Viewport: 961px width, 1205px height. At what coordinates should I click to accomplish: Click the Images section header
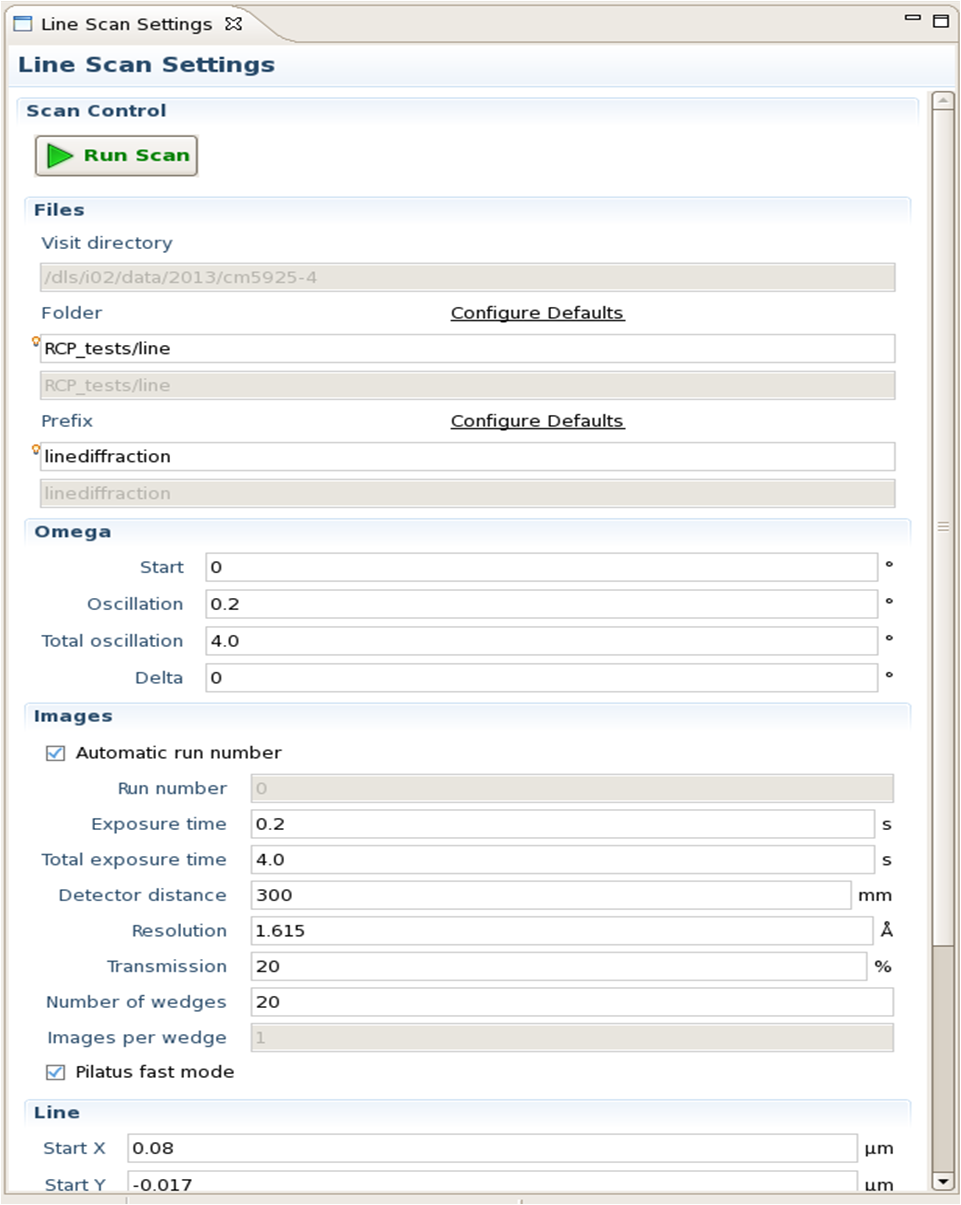73,716
